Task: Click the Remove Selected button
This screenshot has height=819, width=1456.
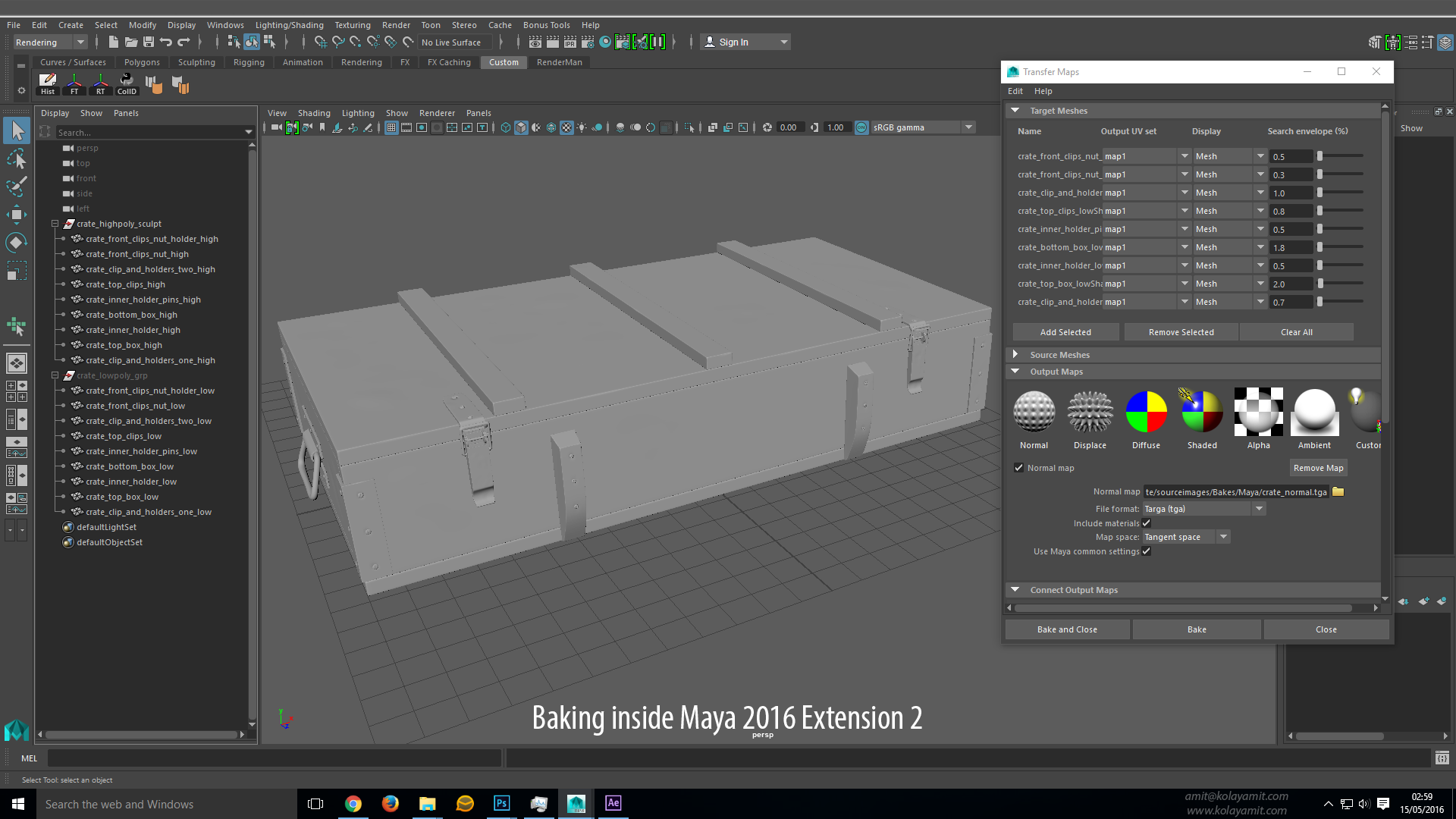Action: [x=1181, y=332]
